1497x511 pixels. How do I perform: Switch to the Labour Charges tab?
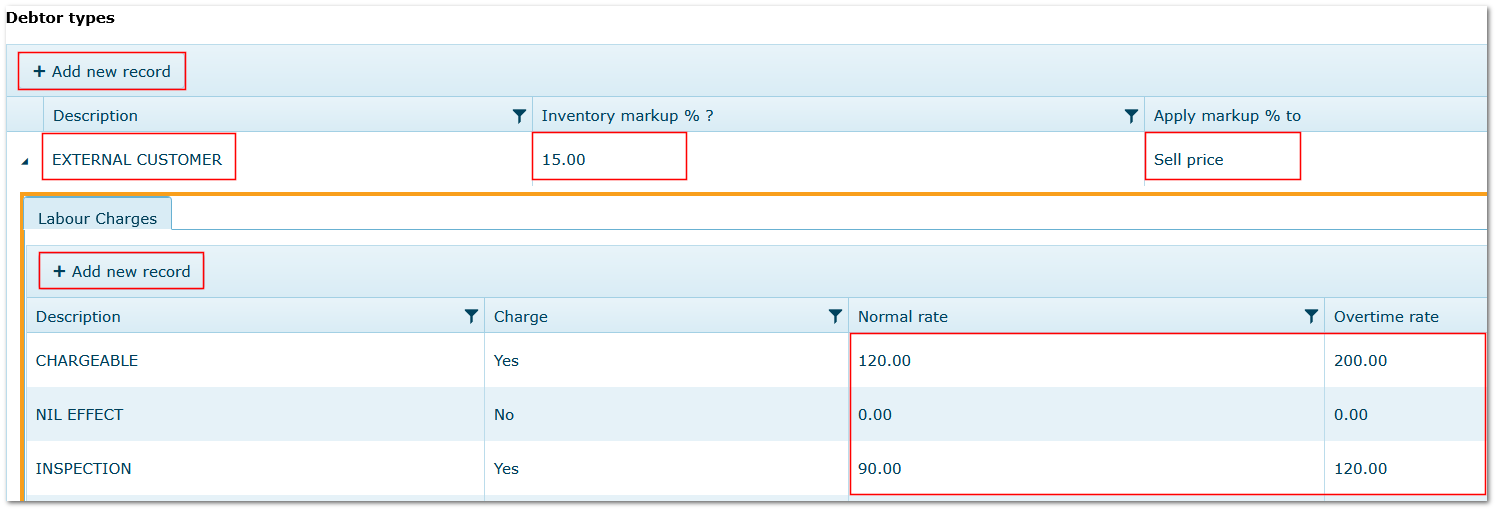[x=97, y=218]
